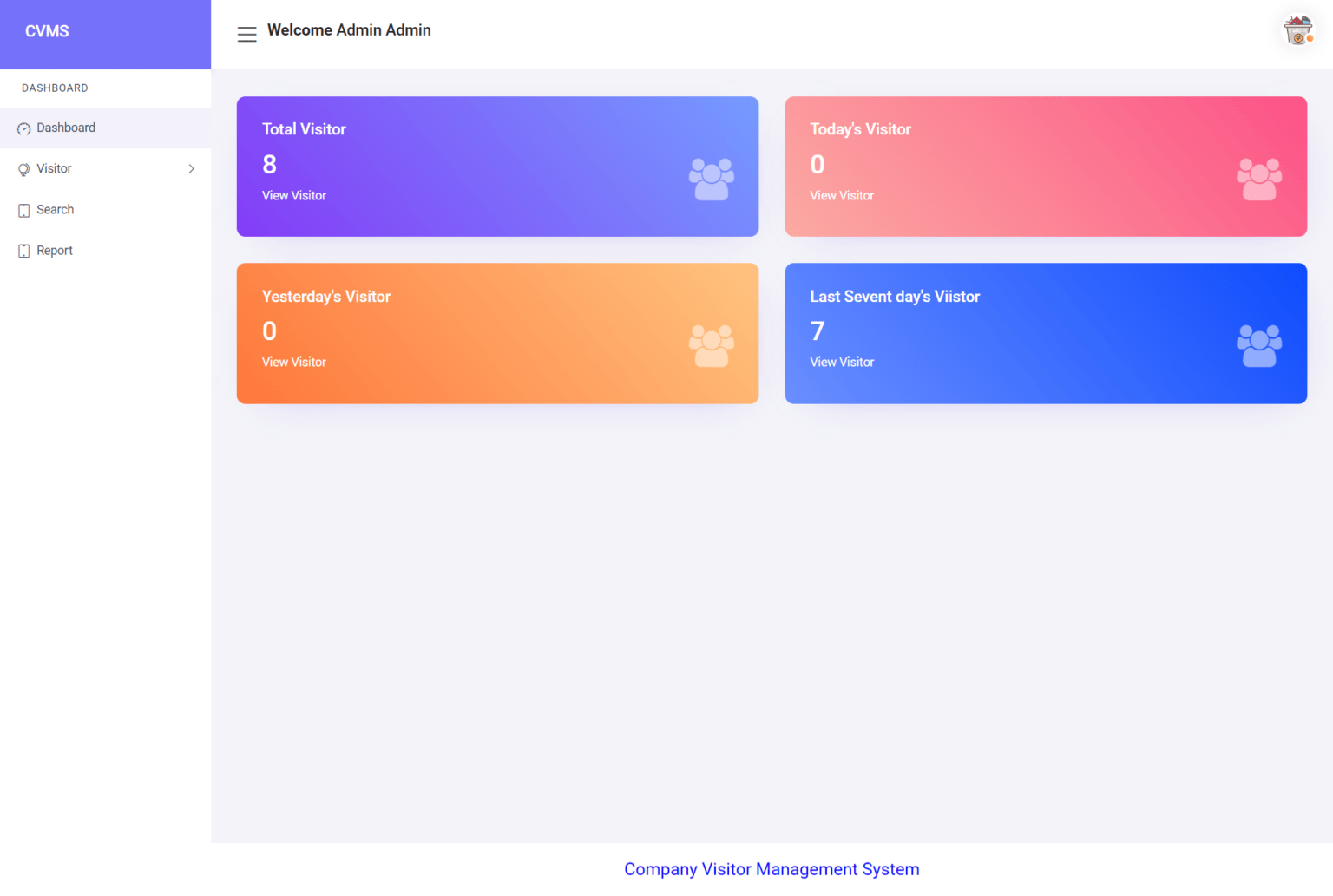
Task: Open View Visitor under Today's Visitor
Action: coord(842,195)
